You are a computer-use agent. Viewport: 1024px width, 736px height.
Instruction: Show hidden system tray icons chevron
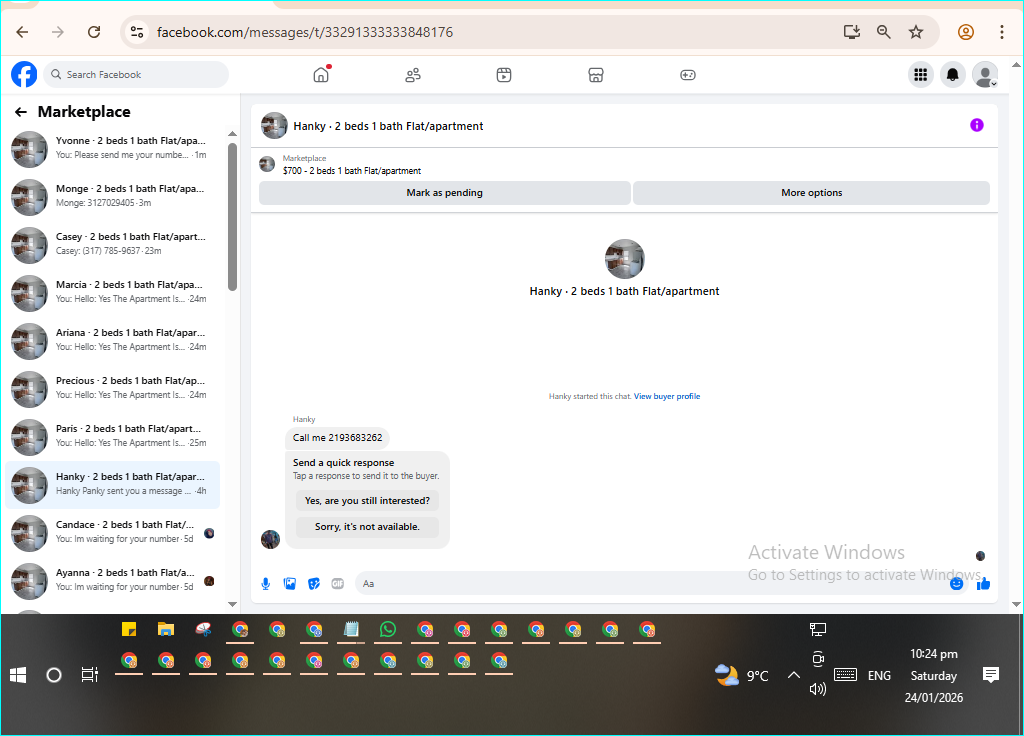pos(793,675)
